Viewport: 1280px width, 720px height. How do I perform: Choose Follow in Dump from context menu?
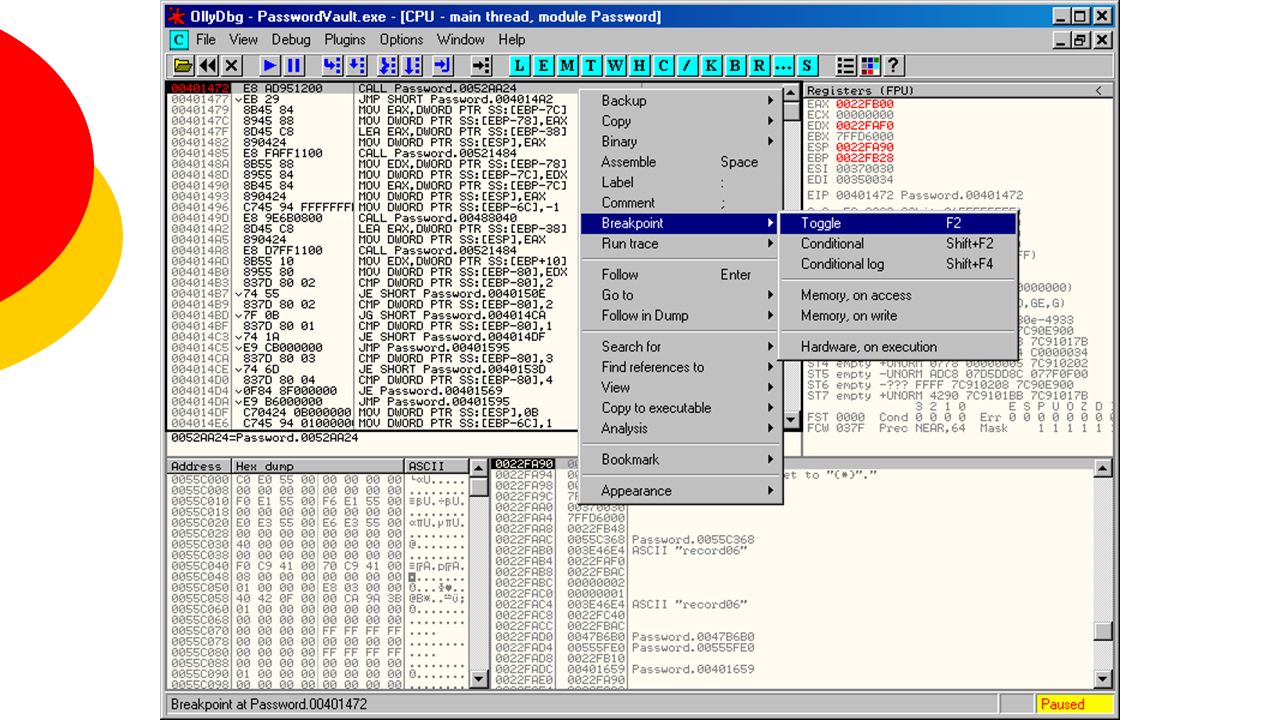click(681, 315)
